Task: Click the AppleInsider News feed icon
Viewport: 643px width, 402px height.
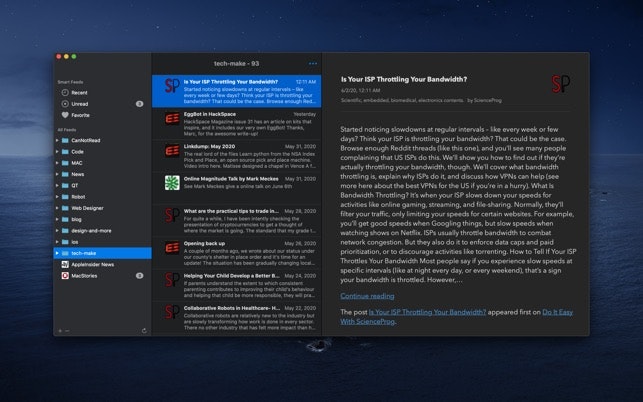Action: point(65,265)
